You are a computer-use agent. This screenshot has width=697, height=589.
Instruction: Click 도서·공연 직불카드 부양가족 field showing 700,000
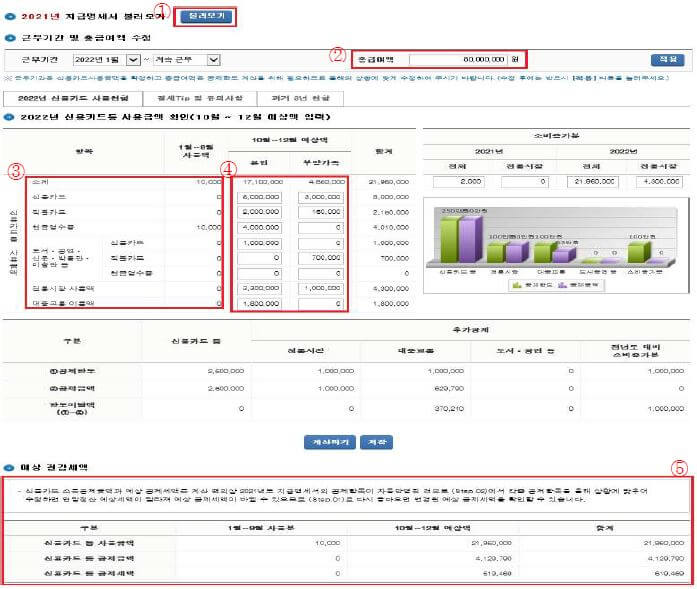point(320,258)
